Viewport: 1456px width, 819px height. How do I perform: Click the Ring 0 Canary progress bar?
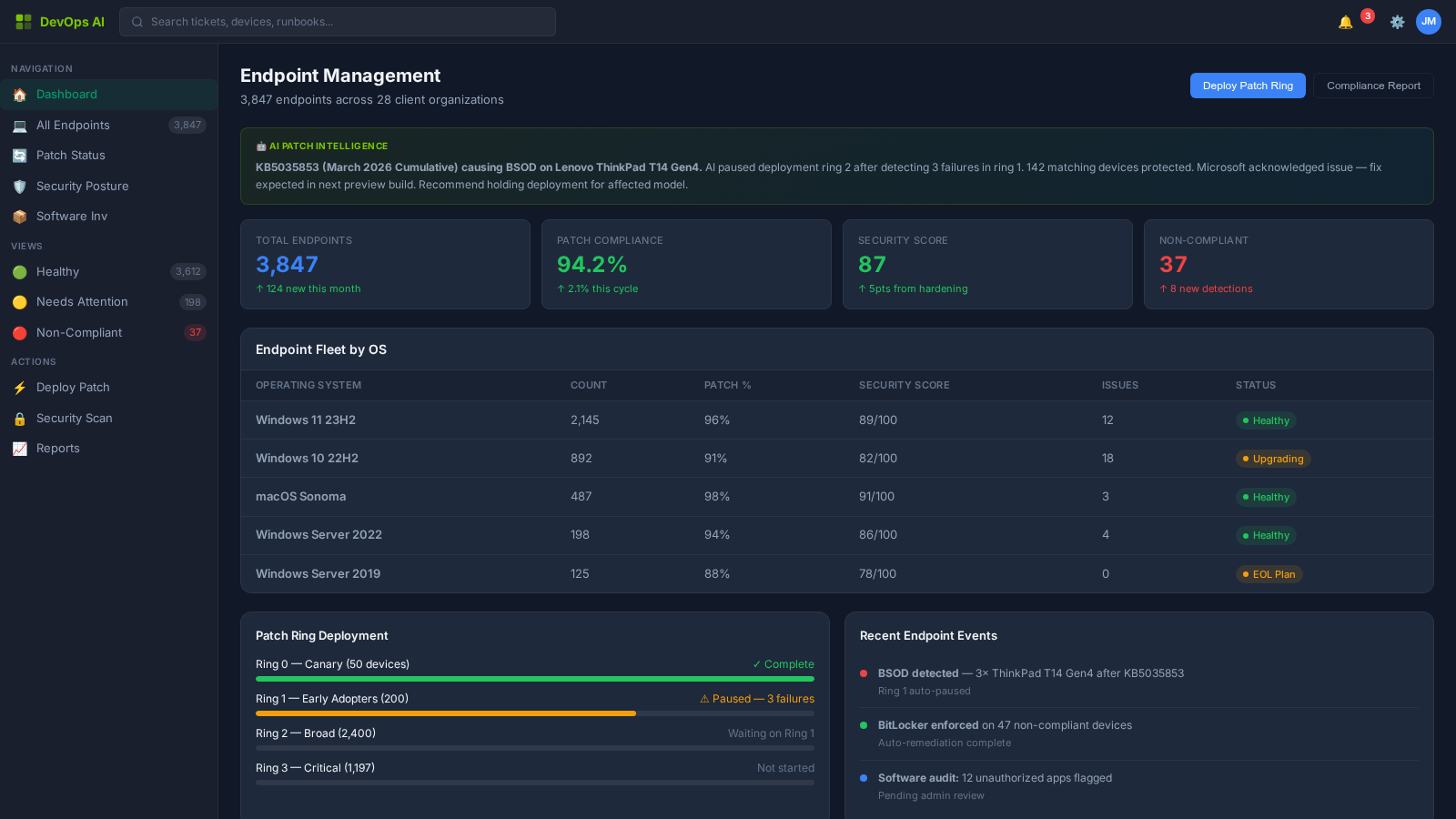pyautogui.click(x=535, y=678)
